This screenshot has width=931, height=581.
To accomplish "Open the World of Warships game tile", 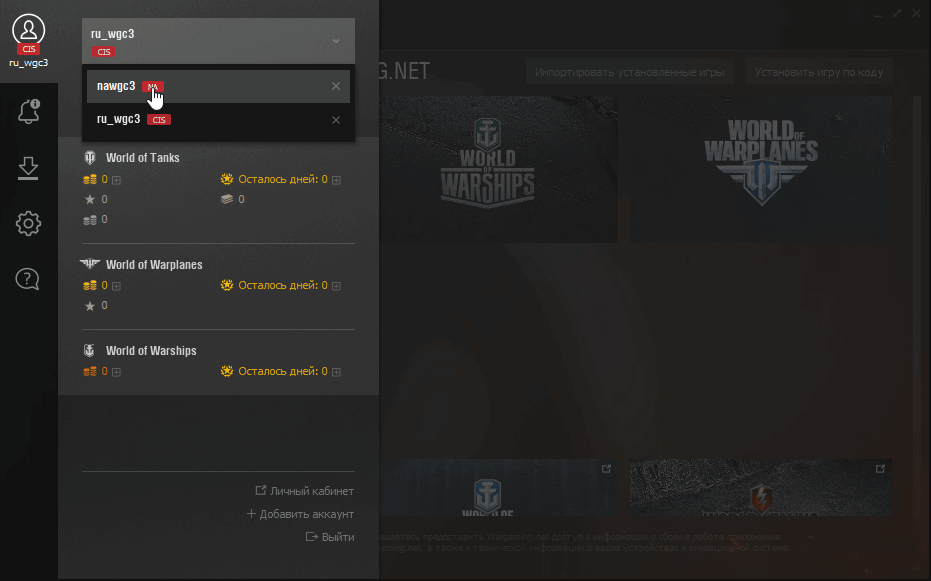I will point(498,169).
